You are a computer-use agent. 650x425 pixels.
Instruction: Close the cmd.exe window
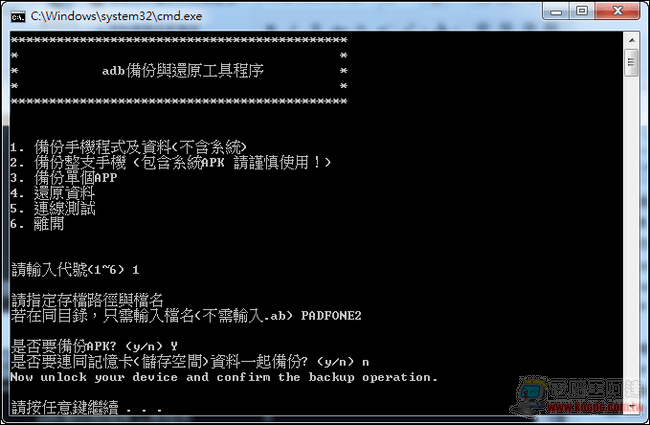pos(617,11)
